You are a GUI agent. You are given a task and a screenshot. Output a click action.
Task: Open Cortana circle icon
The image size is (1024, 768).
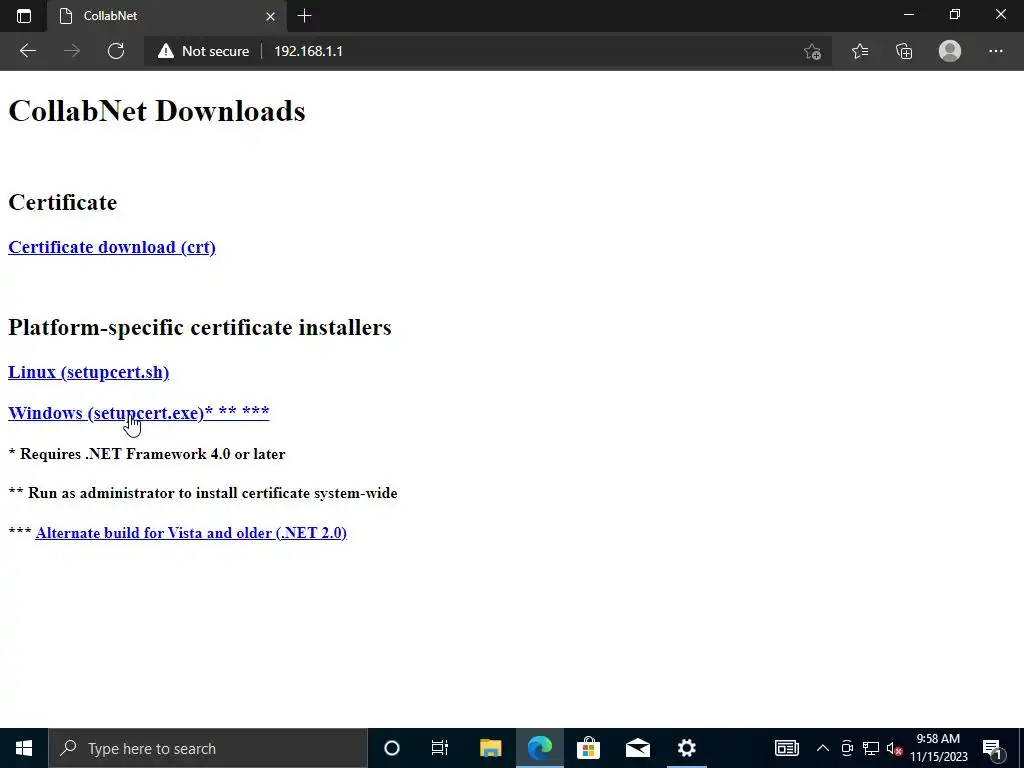392,748
